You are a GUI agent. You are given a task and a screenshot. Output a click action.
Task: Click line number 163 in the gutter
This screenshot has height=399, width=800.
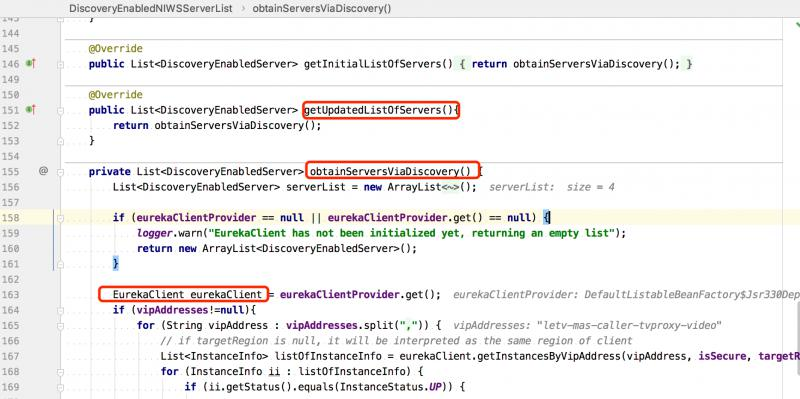pyautogui.click(x=10, y=295)
